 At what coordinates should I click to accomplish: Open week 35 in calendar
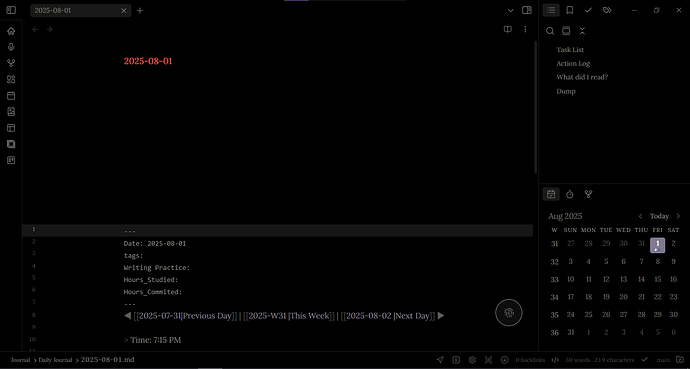click(554, 315)
